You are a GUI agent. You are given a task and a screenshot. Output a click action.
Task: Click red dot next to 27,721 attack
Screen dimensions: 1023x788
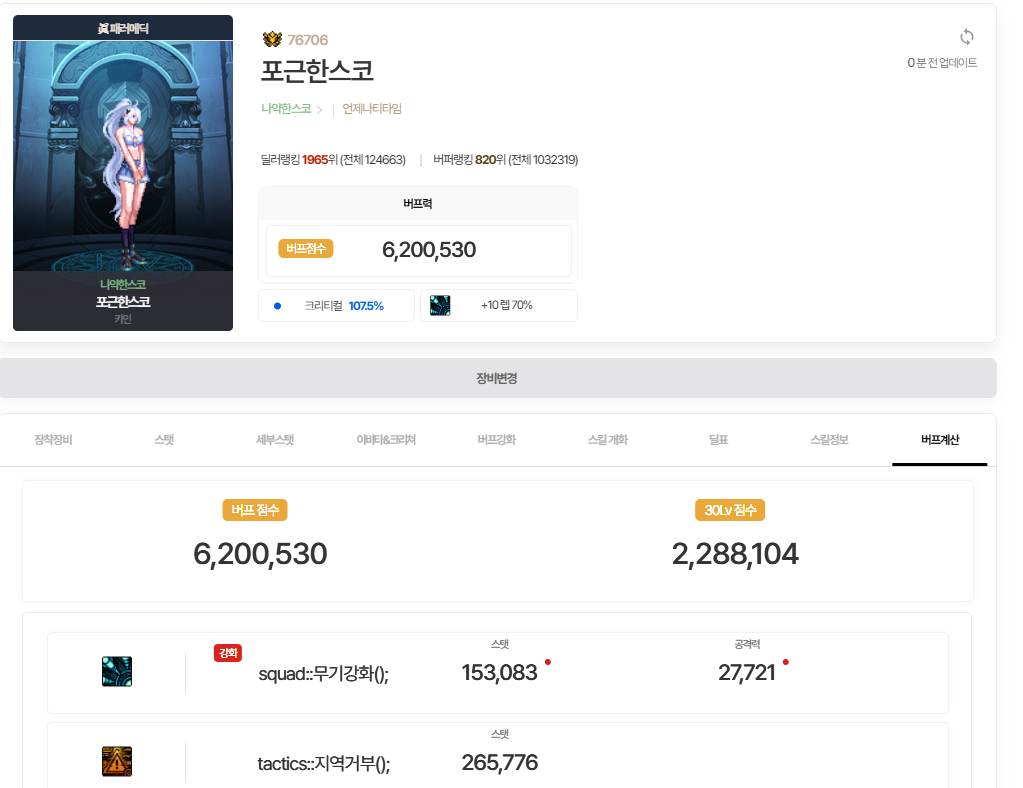coord(786,662)
